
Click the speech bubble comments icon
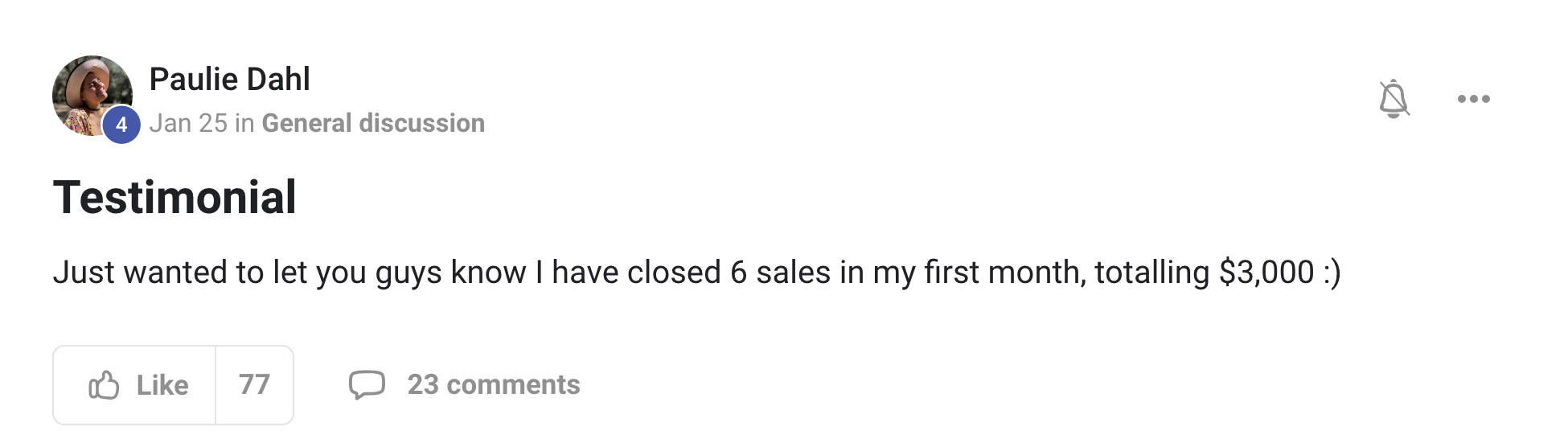(367, 384)
